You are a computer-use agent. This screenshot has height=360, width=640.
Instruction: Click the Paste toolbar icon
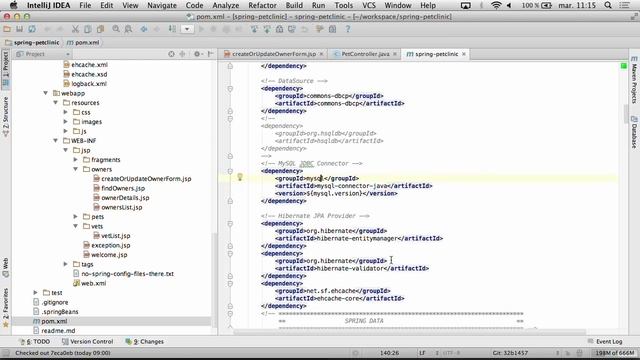[100, 29]
